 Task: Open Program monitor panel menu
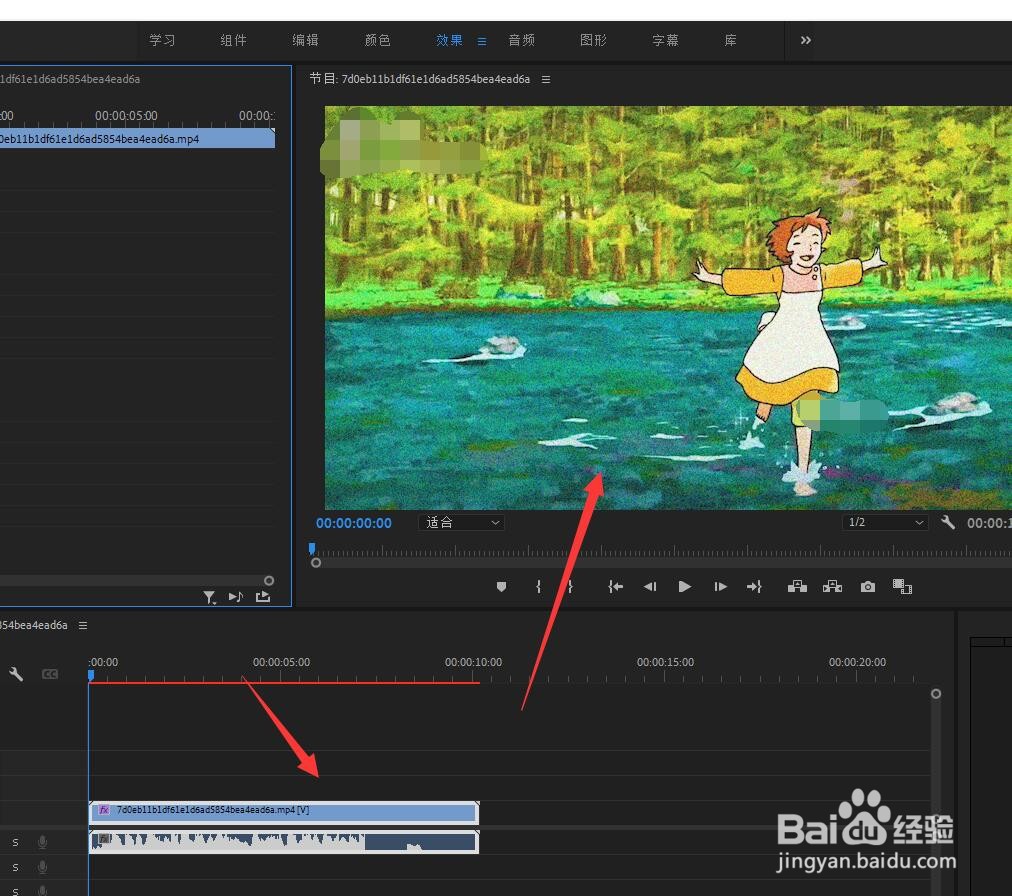(546, 79)
